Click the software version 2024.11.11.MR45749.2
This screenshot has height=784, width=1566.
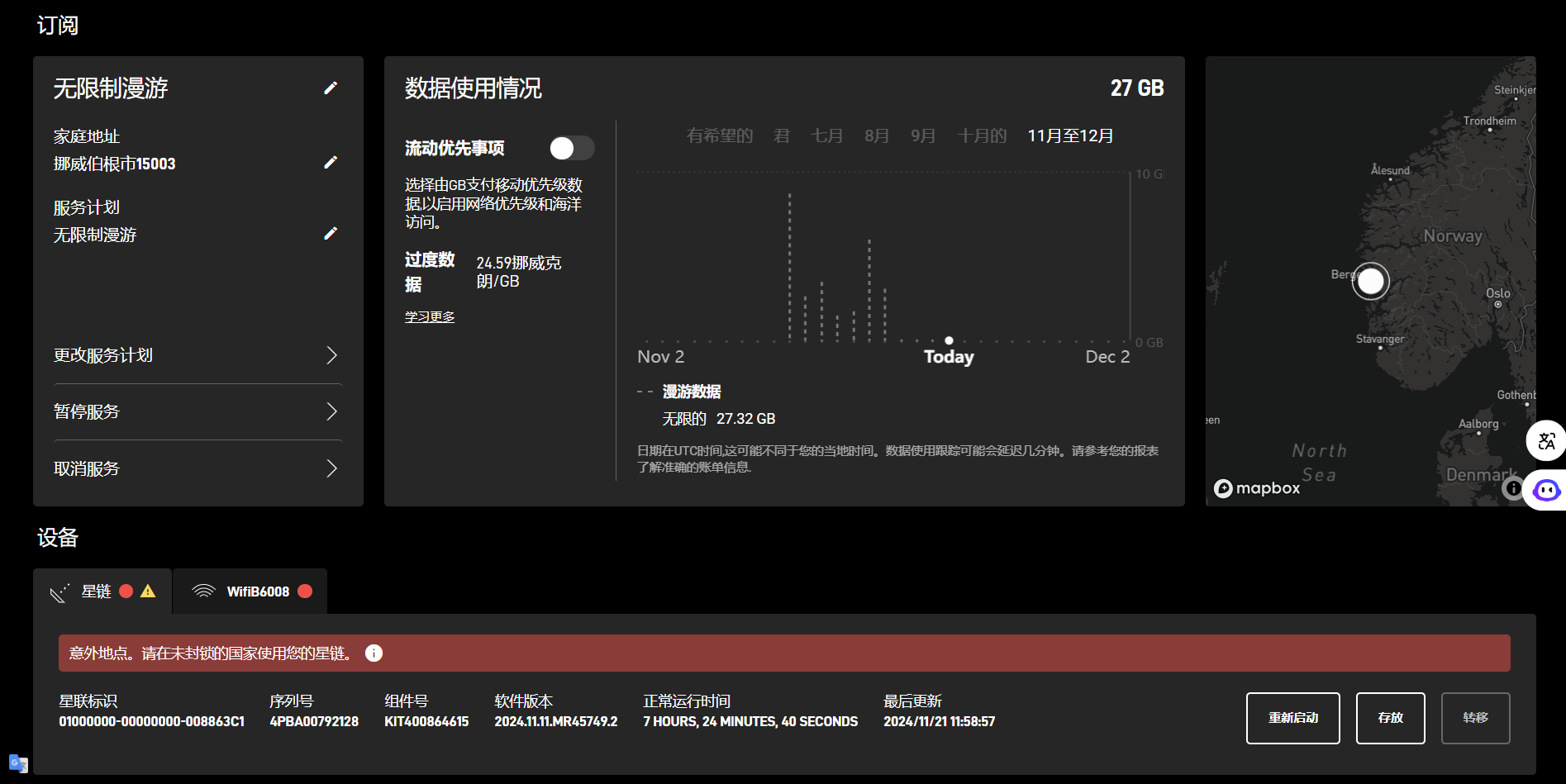556,721
